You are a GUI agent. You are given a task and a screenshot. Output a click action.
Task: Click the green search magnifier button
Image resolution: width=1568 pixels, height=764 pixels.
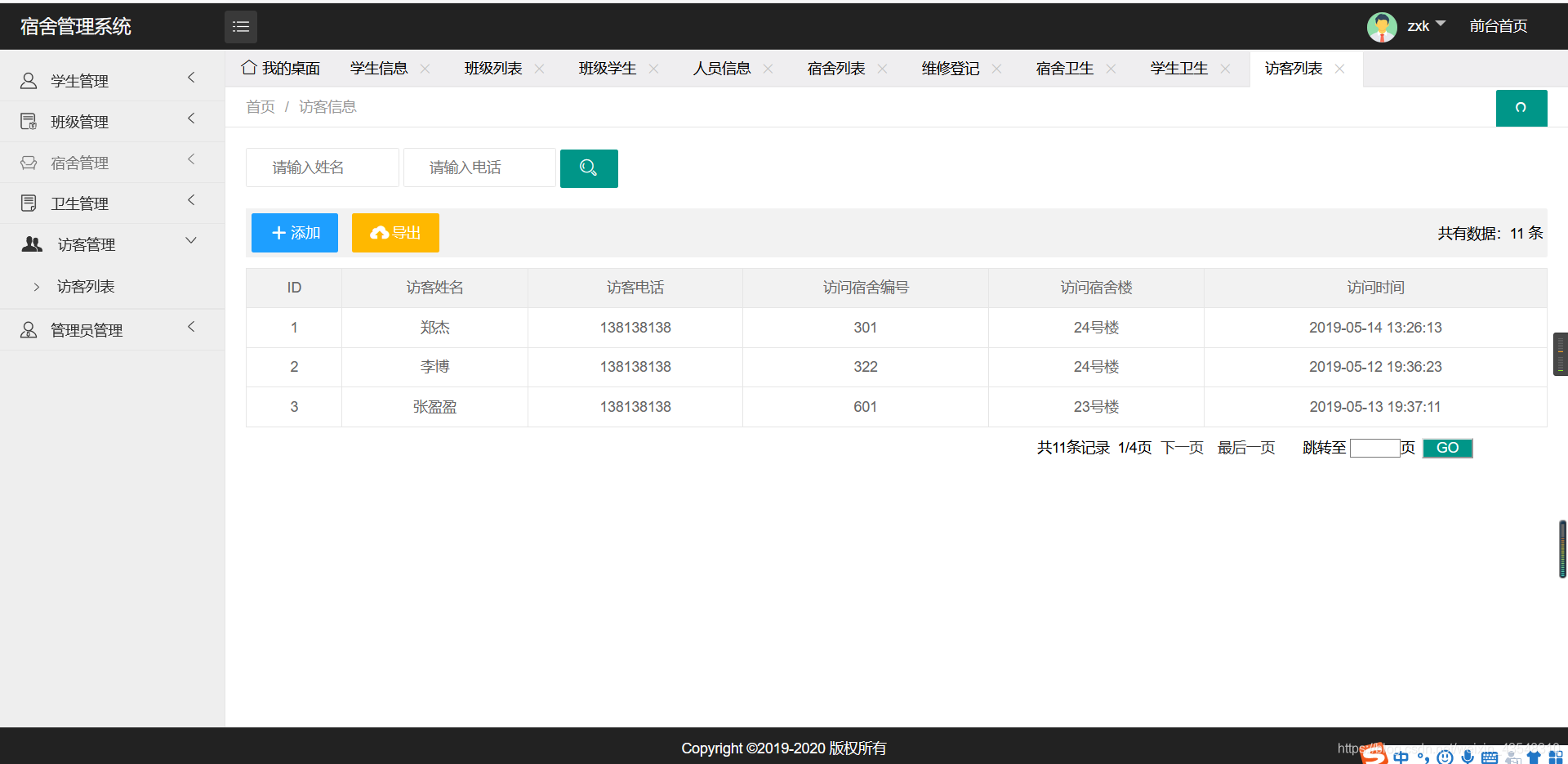[x=589, y=168]
